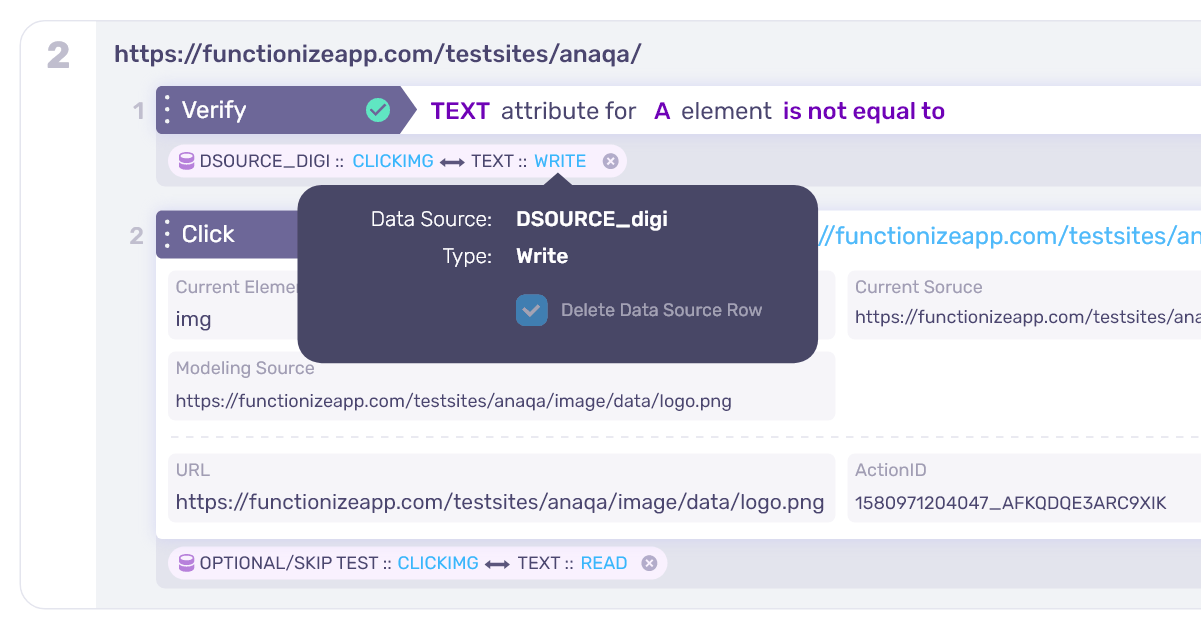Grab the Verify step drag handle dots
Screen dimensions: 1201x633
(167, 110)
